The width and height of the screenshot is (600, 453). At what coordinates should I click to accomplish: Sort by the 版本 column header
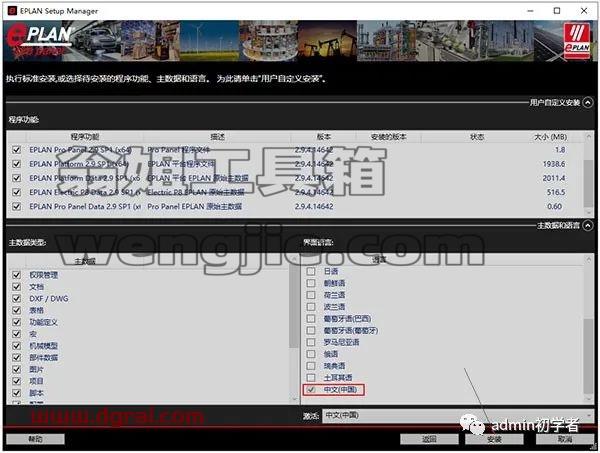323,137
